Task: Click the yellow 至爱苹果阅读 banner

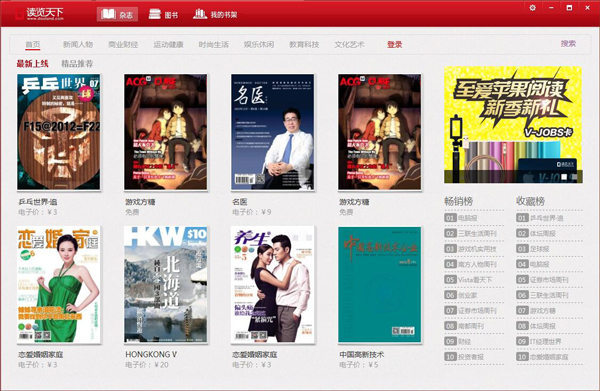Action: pos(513,125)
